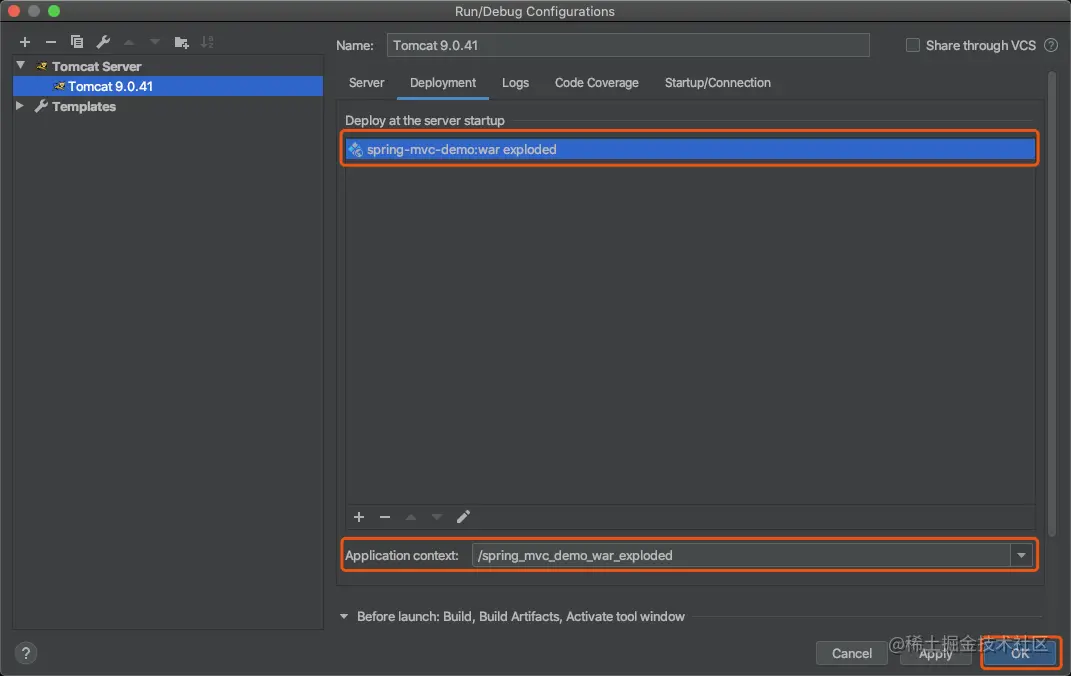
Task: Edit the selected artifact with the pencil
Action: pos(463,517)
